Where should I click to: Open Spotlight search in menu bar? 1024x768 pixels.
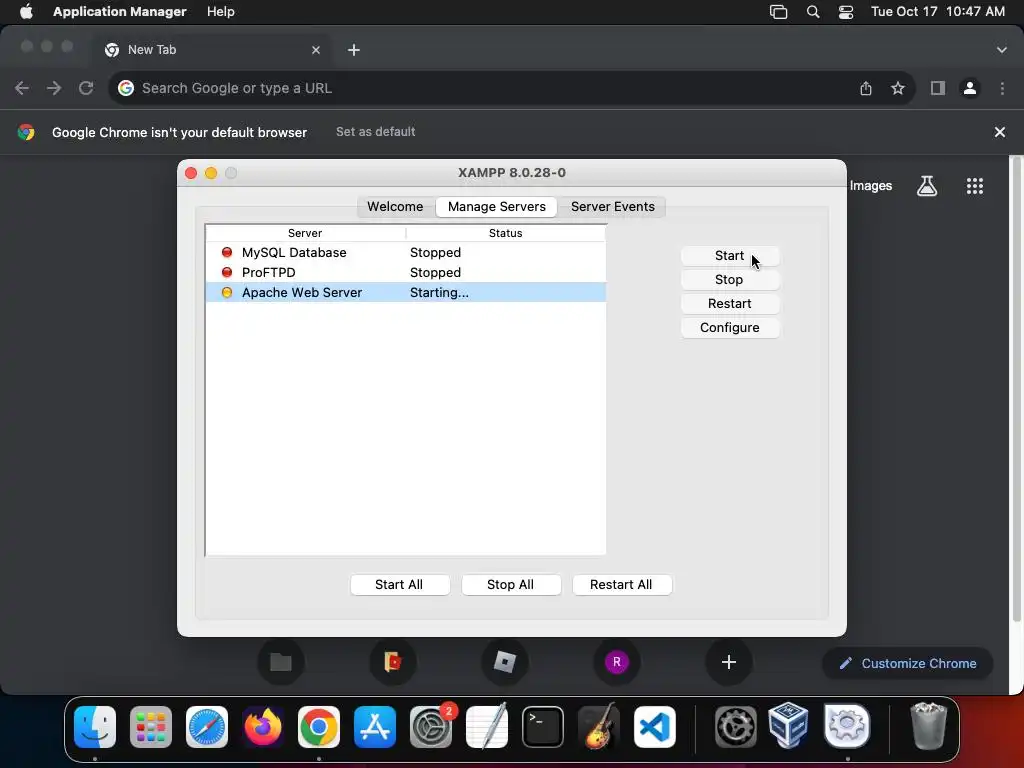pos(813,12)
